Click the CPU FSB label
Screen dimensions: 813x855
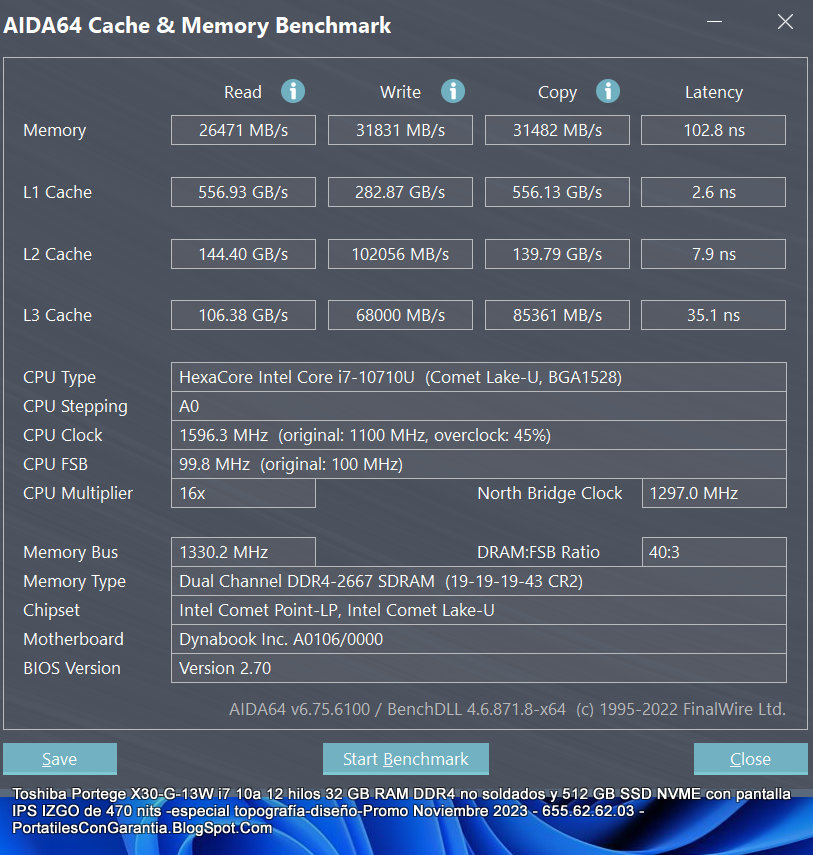click(55, 464)
